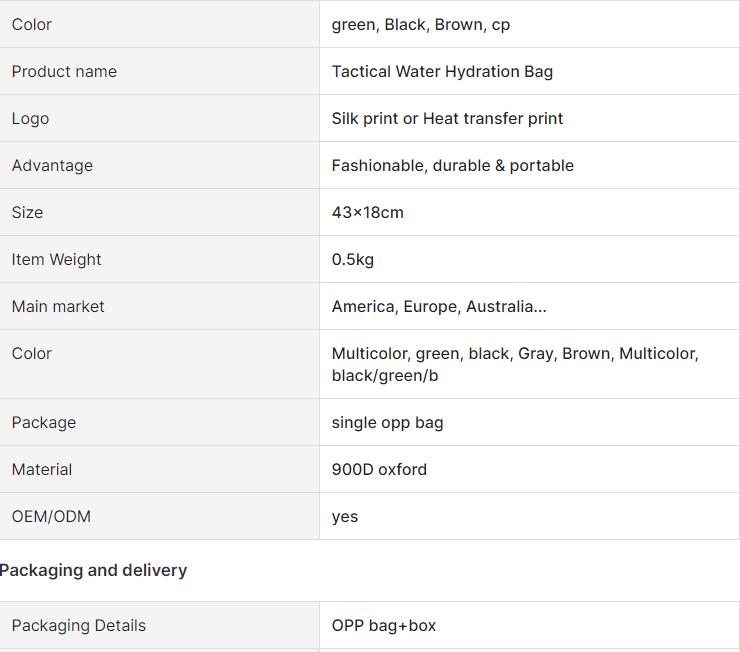The width and height of the screenshot is (740, 652).
Task: Click the "Item Weight" label cell
Action: click(x=56, y=259)
